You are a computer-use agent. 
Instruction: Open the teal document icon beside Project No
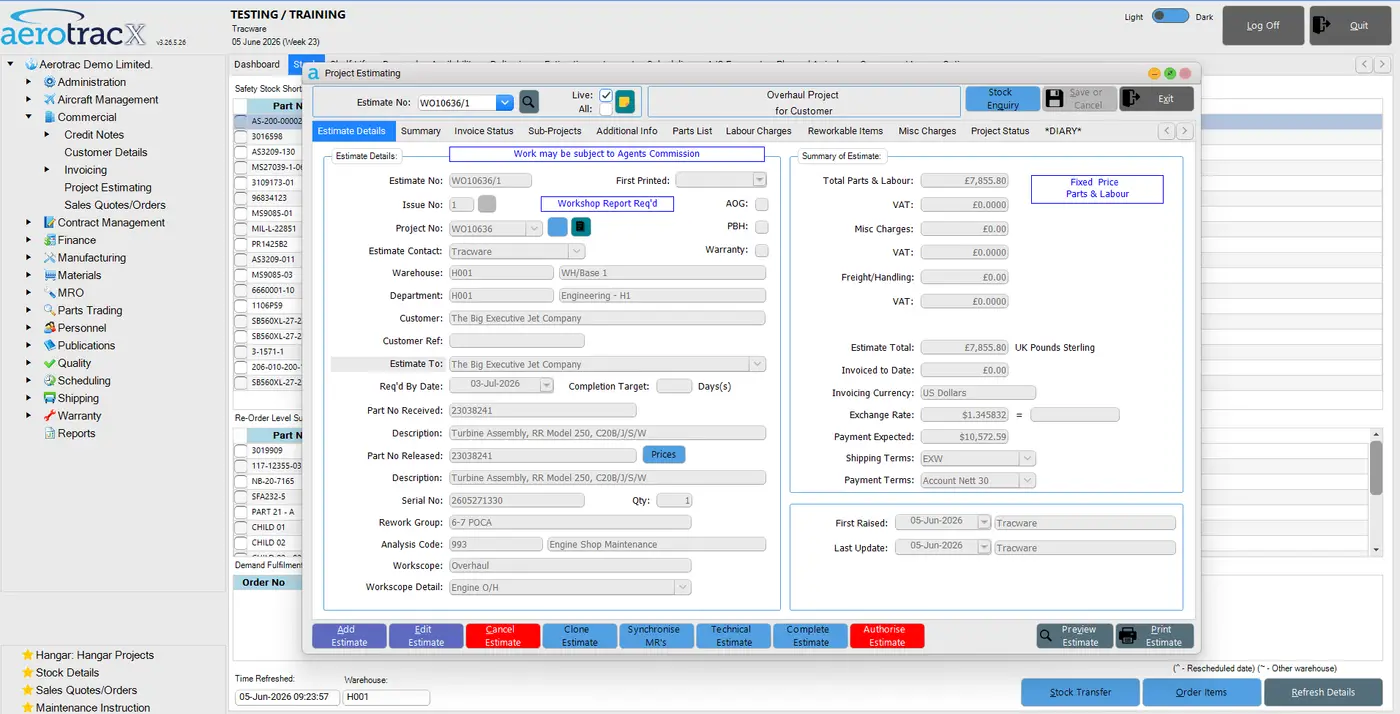pyautogui.click(x=581, y=228)
